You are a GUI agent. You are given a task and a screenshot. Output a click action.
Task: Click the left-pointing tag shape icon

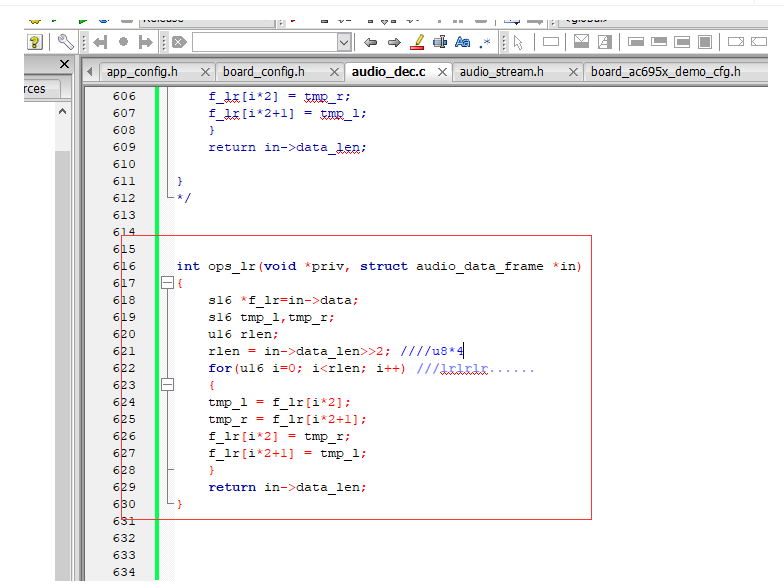(759, 42)
